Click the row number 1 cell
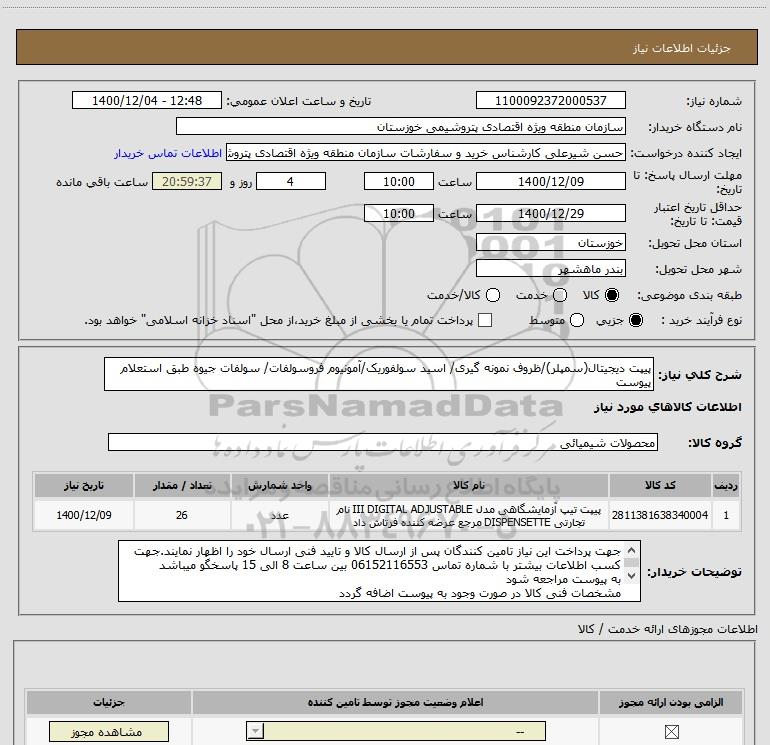 (x=726, y=515)
